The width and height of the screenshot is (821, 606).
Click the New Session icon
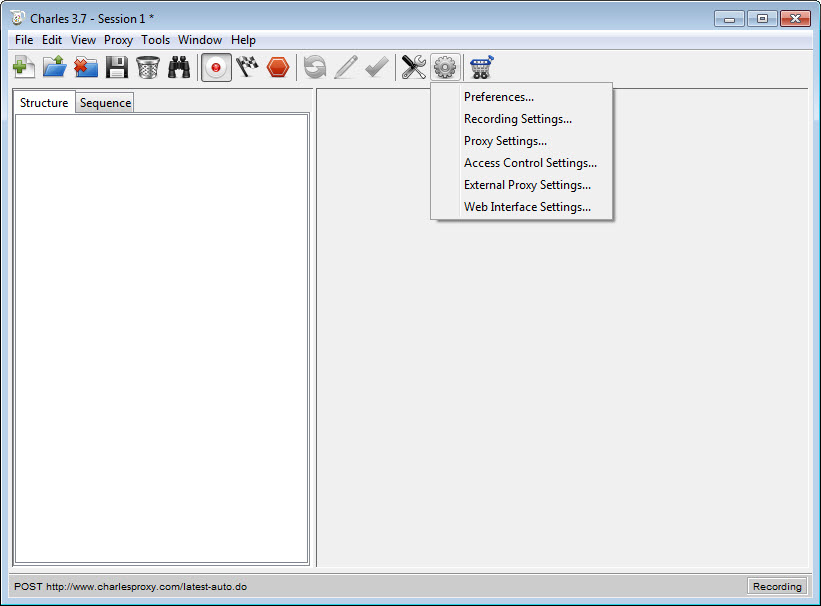[24, 67]
